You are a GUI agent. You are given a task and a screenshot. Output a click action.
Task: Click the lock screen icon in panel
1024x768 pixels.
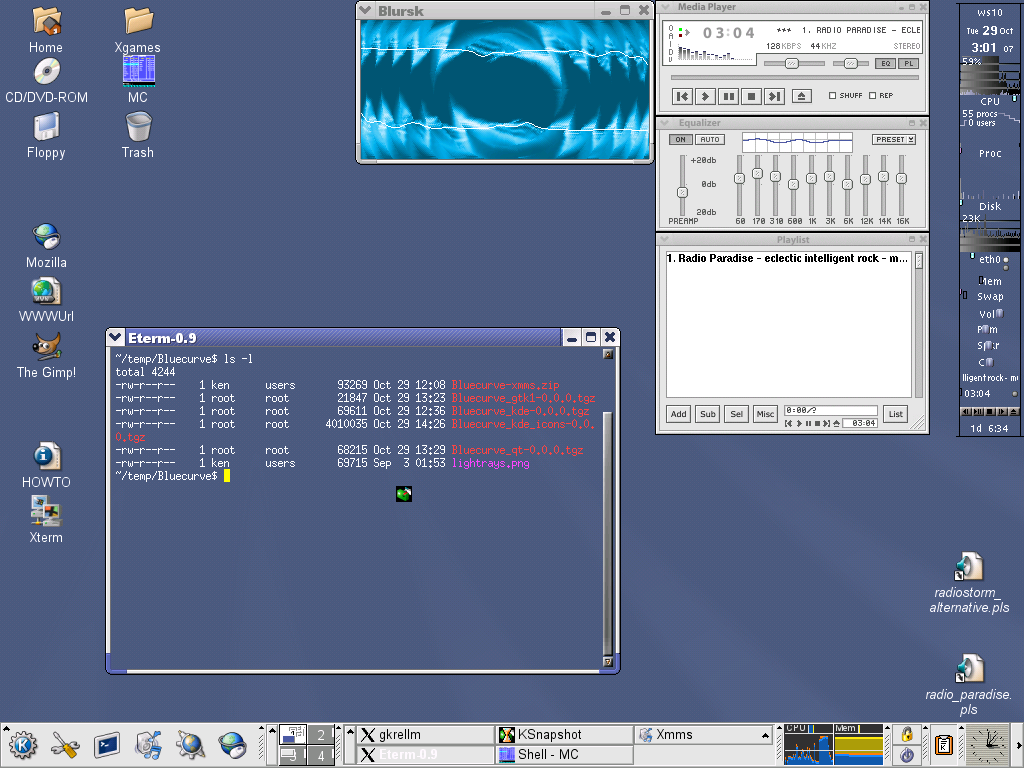click(x=907, y=734)
